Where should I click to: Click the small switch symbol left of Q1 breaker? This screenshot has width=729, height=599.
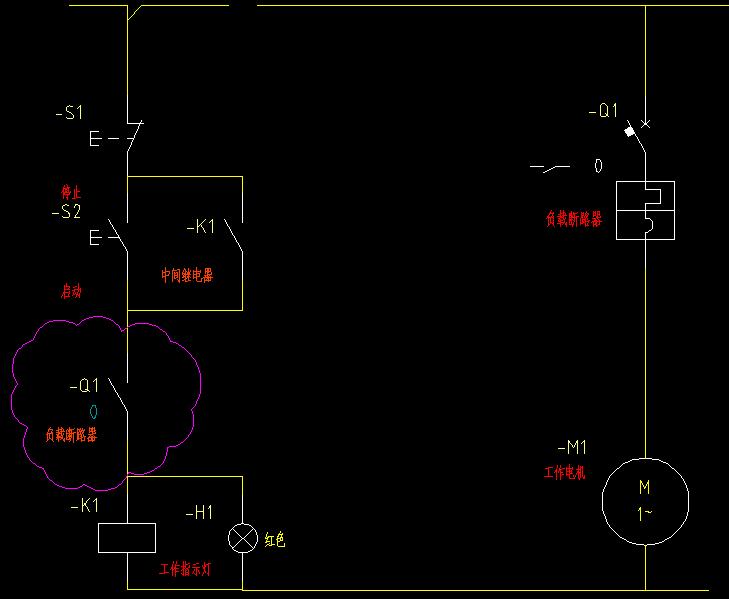pyautogui.click(x=549, y=166)
